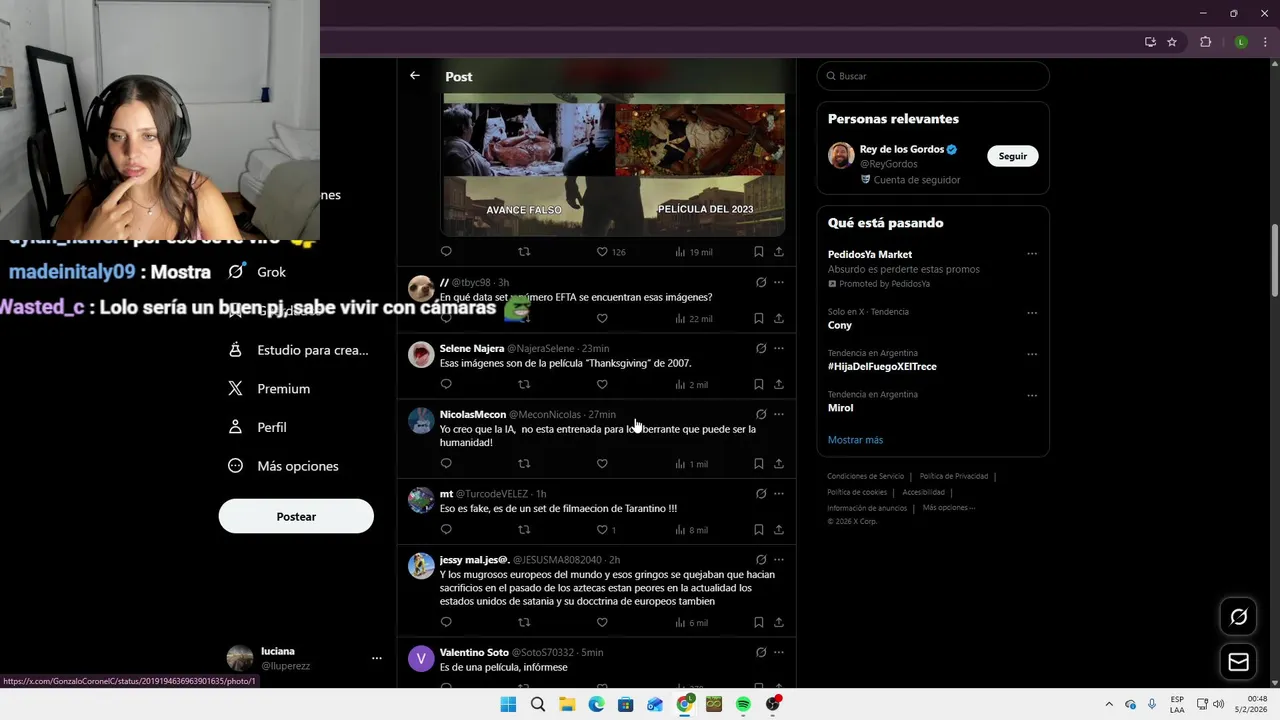Like NicolasMecon's comment
The image size is (1280, 720).
(602, 464)
